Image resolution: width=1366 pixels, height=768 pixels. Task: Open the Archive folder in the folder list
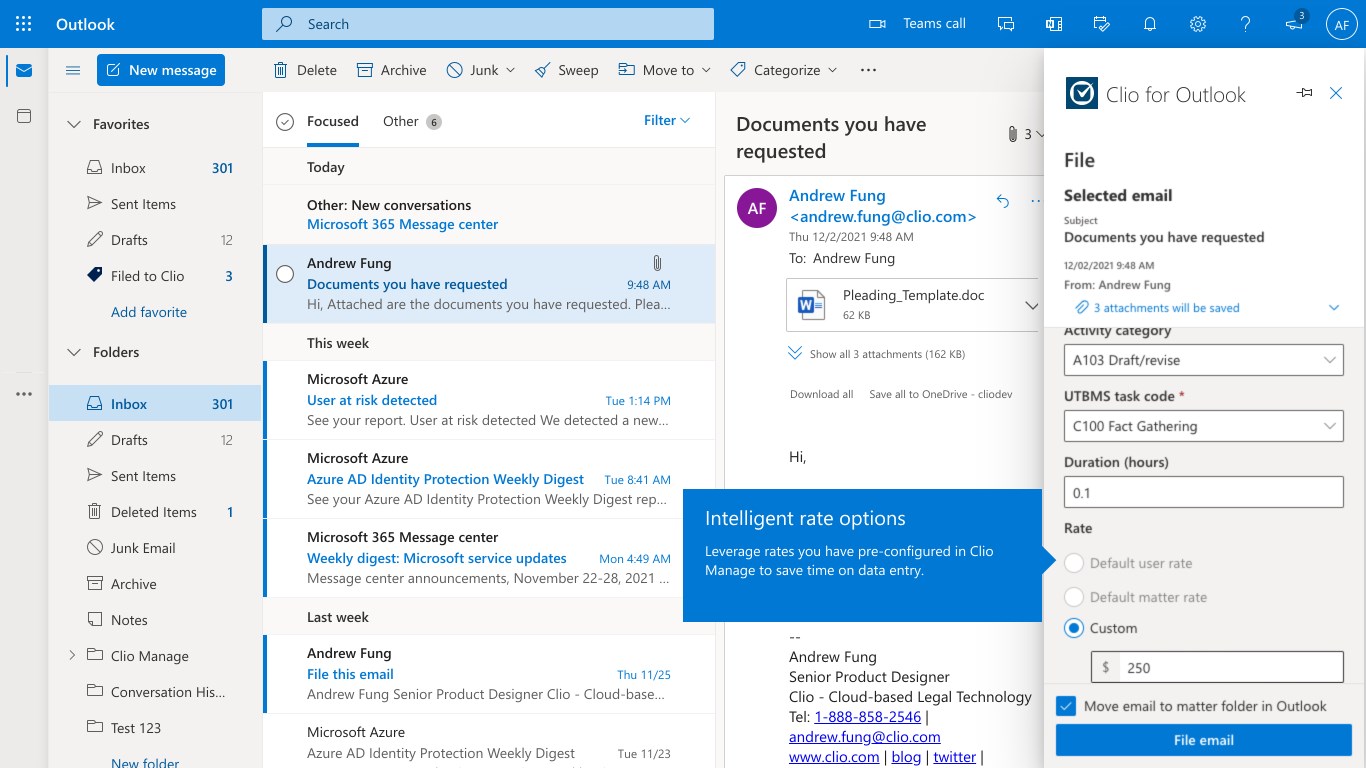point(155,584)
